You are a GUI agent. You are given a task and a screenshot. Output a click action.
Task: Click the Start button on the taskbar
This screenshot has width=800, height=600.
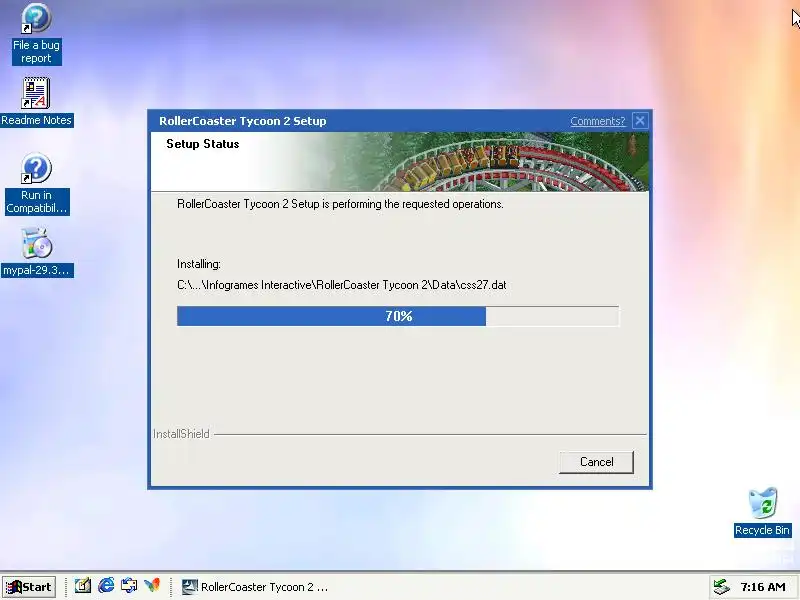click(29, 587)
